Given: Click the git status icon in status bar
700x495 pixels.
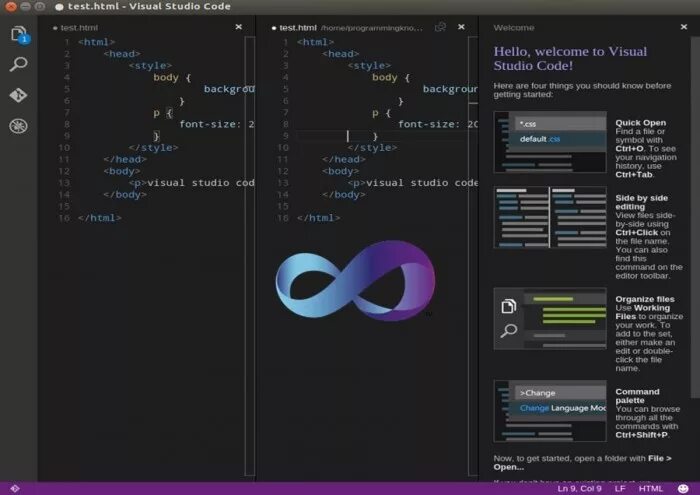Looking at the screenshot, I should click(x=15, y=488).
